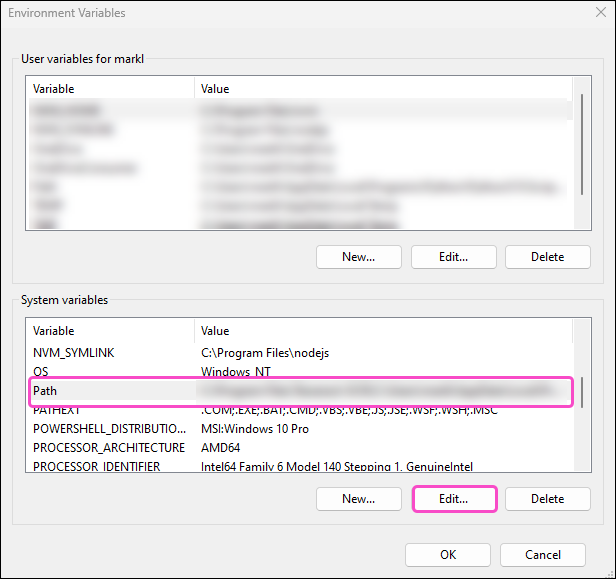Click New under System variables
The image size is (616, 579).
pos(359,499)
